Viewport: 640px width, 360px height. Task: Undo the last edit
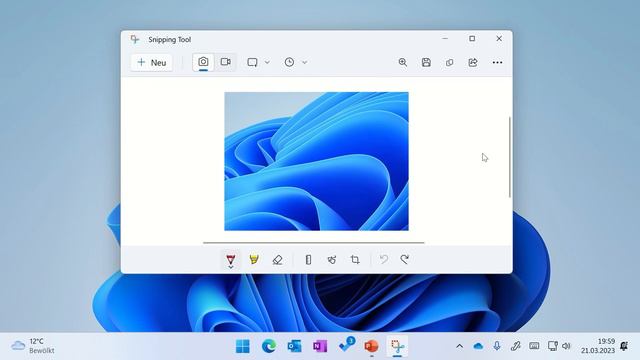(x=384, y=260)
